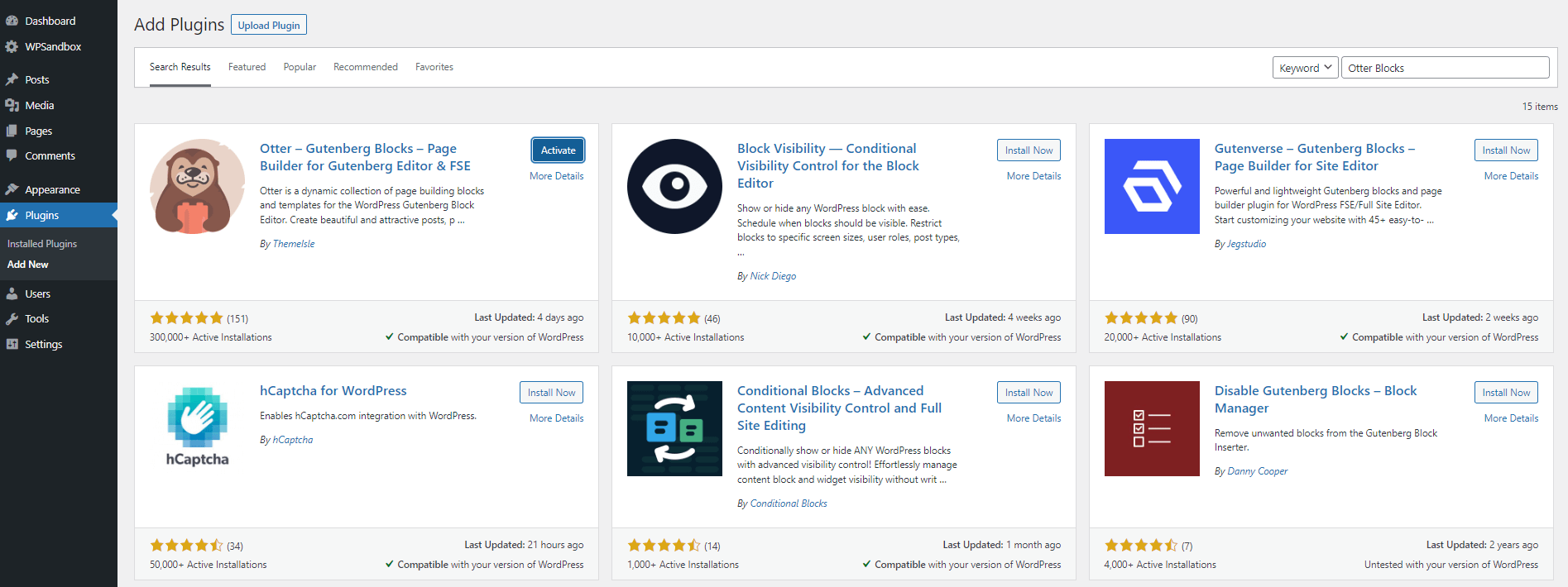Click the Posts pushpin icon
Viewport: 1568px width, 587px height.
[x=12, y=79]
